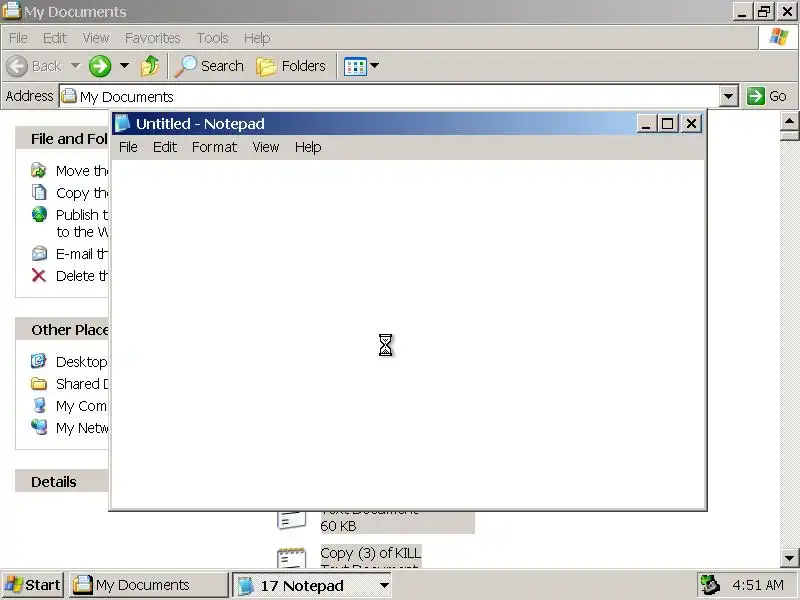
Task: Open Shared Documents link
Action: (x=82, y=384)
